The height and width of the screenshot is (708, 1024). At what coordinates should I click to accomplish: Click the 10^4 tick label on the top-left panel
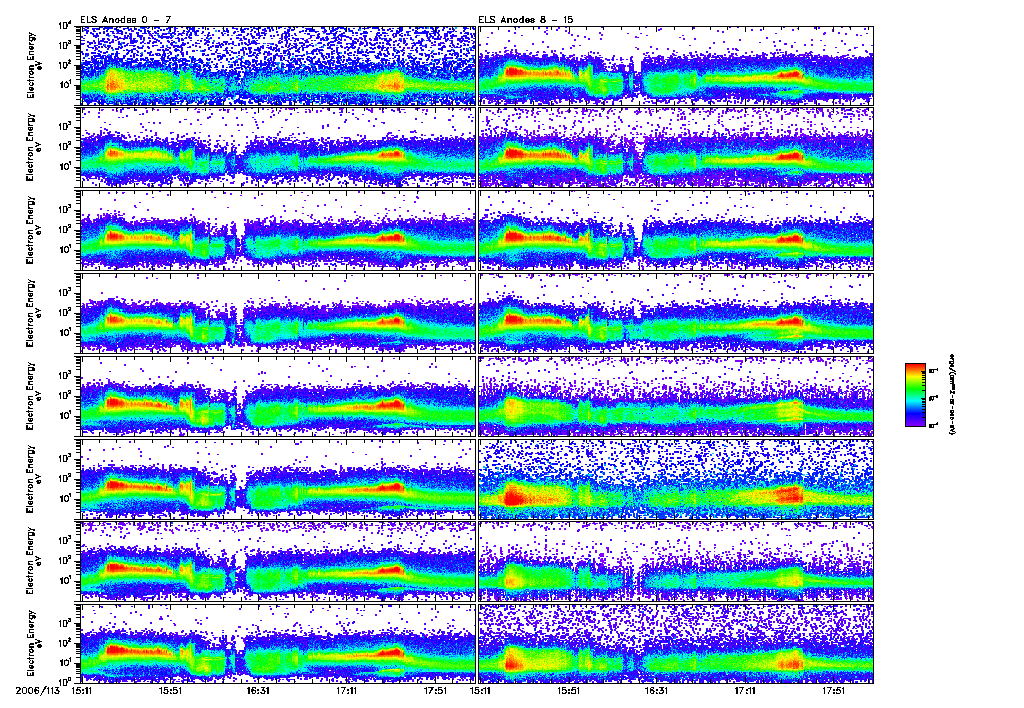(64, 26)
